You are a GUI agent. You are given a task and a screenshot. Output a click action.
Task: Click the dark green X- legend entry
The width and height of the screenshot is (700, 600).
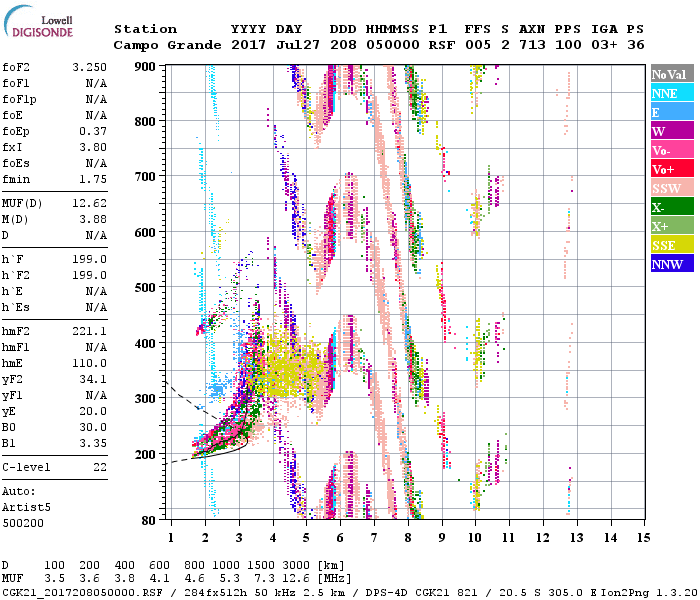click(x=672, y=207)
